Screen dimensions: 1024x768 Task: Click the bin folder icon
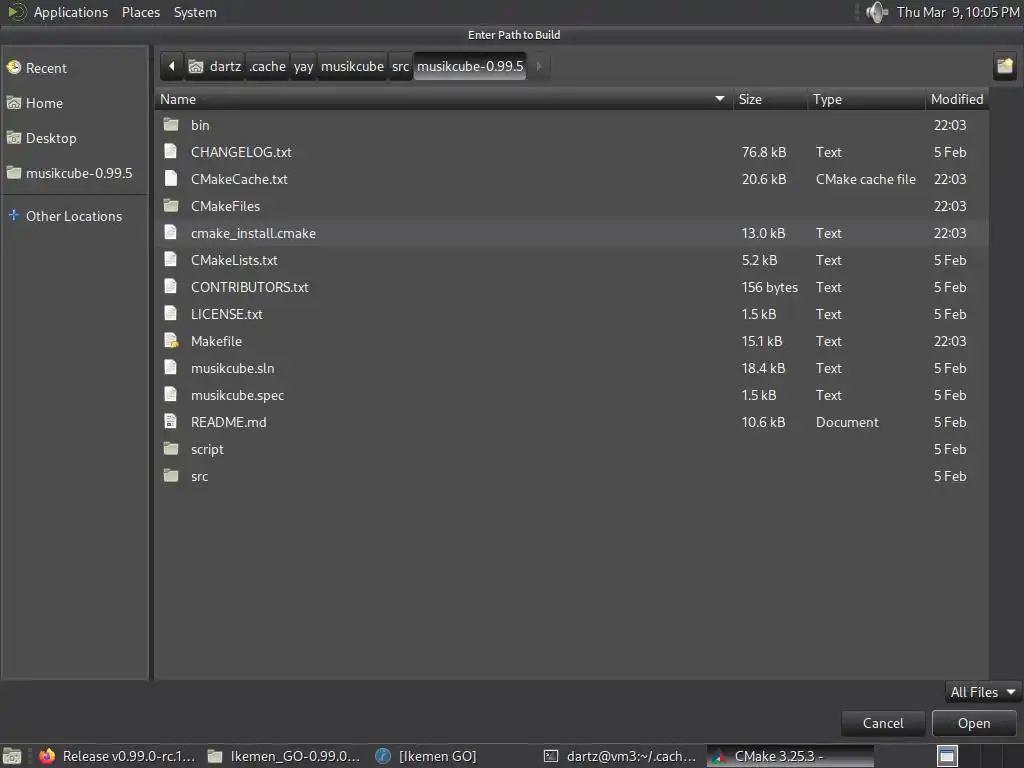(171, 125)
